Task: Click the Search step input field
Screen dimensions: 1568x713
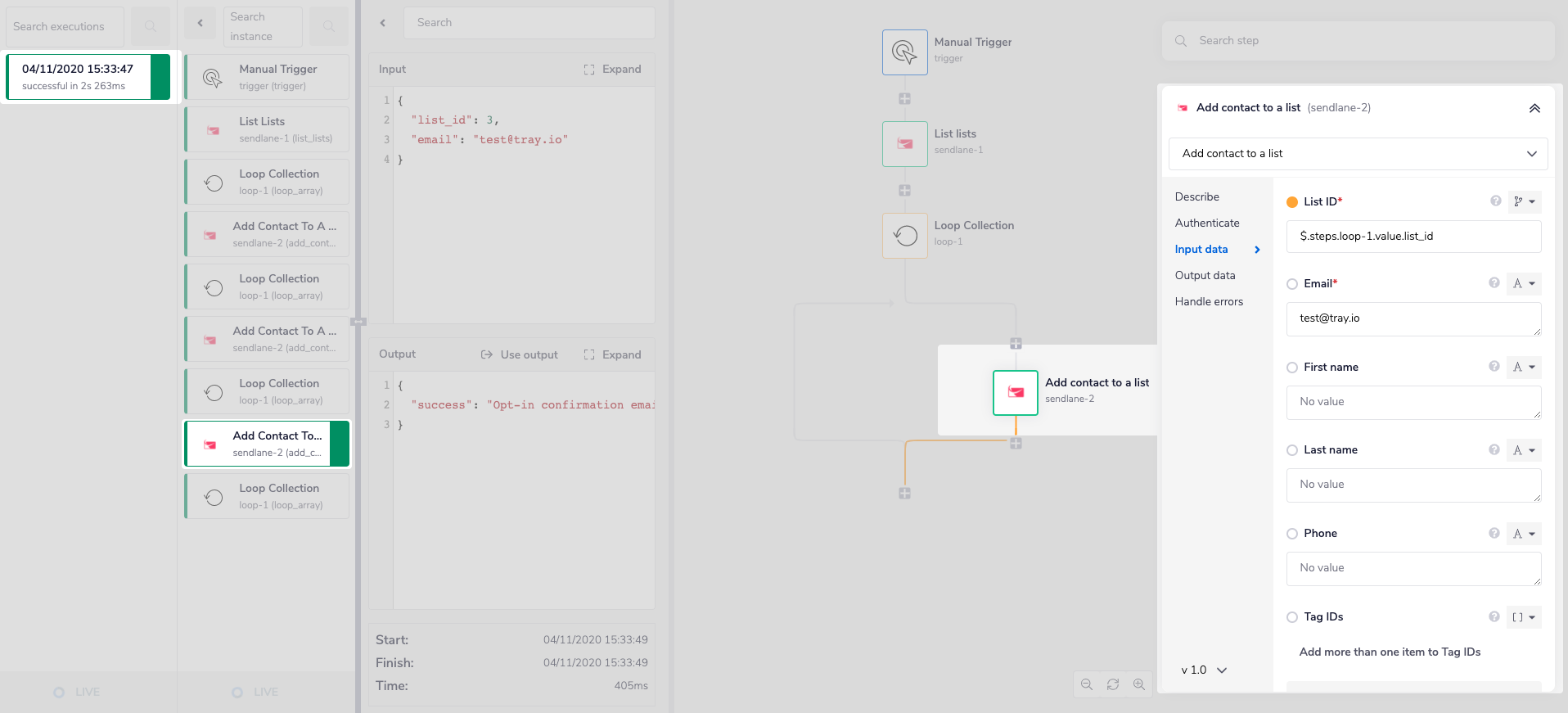Action: [x=1367, y=41]
